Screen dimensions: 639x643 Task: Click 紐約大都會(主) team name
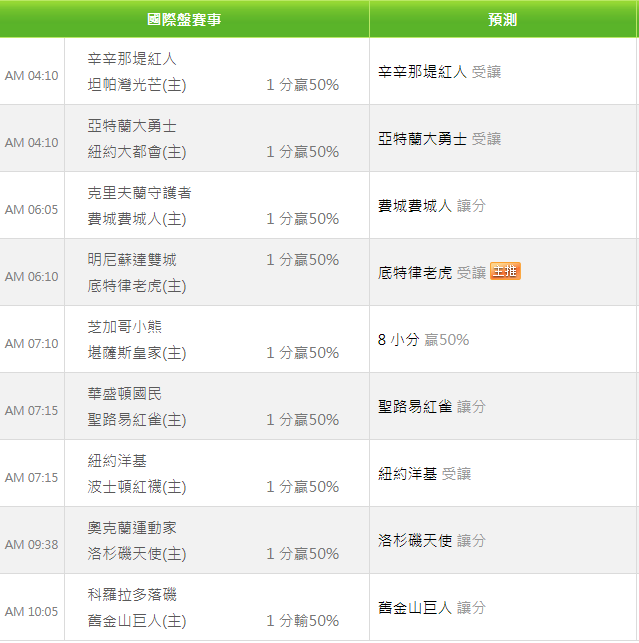click(x=137, y=152)
